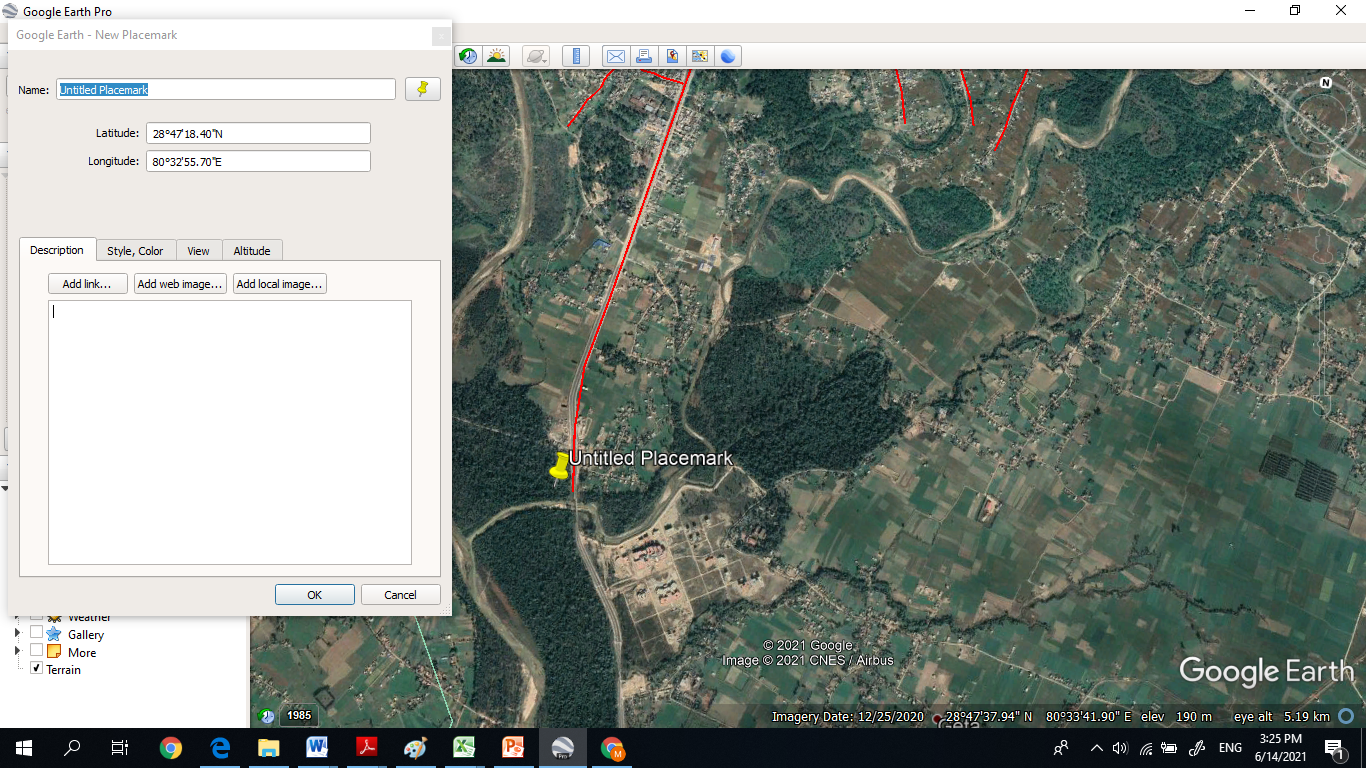Open Google Earth web blue sphere icon
The height and width of the screenshot is (768, 1366).
click(x=728, y=56)
